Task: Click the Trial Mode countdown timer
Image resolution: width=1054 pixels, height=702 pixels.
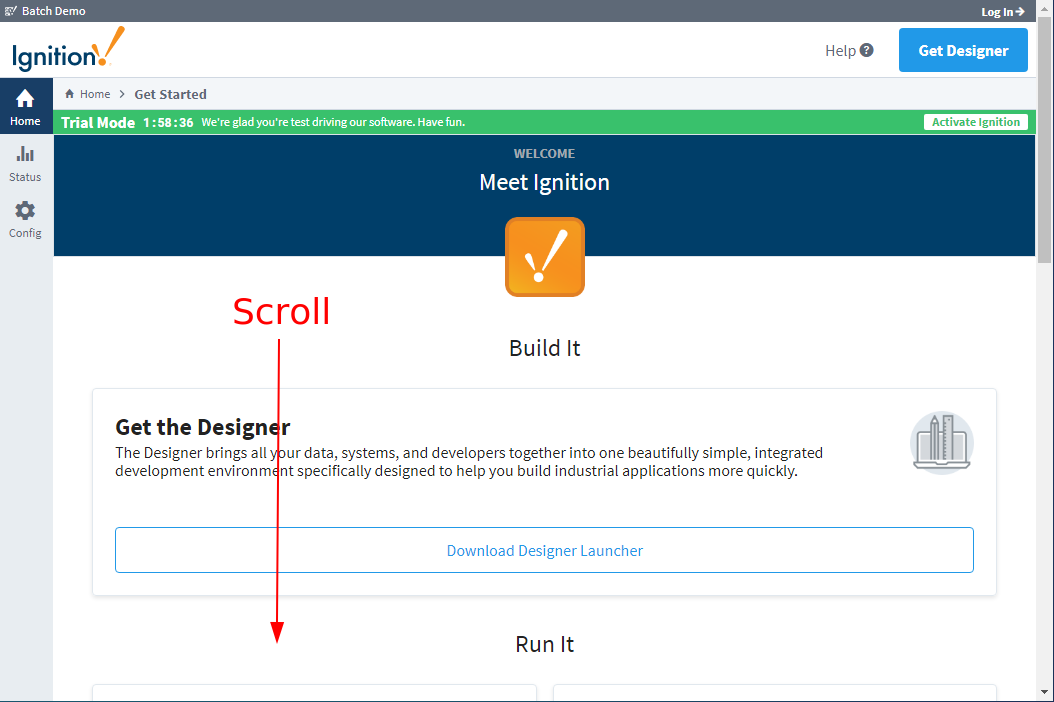Action: 168,122
